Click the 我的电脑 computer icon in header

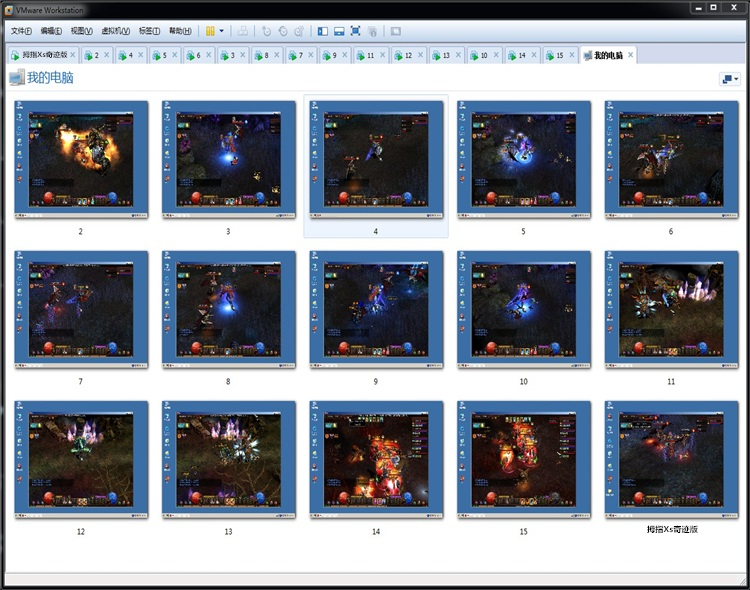(x=17, y=78)
